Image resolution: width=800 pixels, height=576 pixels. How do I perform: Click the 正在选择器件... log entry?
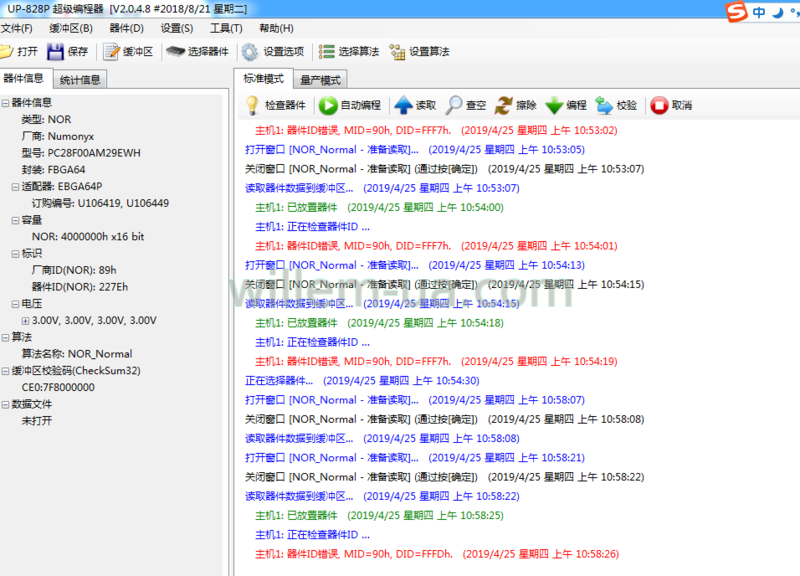click(362, 381)
